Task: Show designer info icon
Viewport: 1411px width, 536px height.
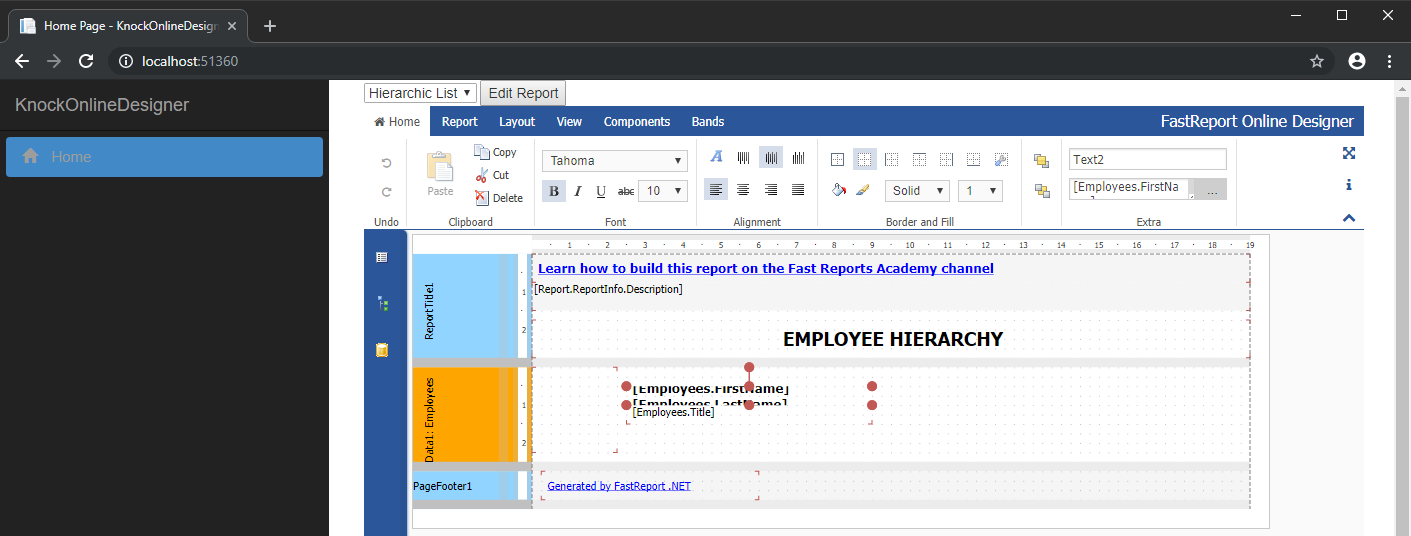Action: [x=1348, y=185]
